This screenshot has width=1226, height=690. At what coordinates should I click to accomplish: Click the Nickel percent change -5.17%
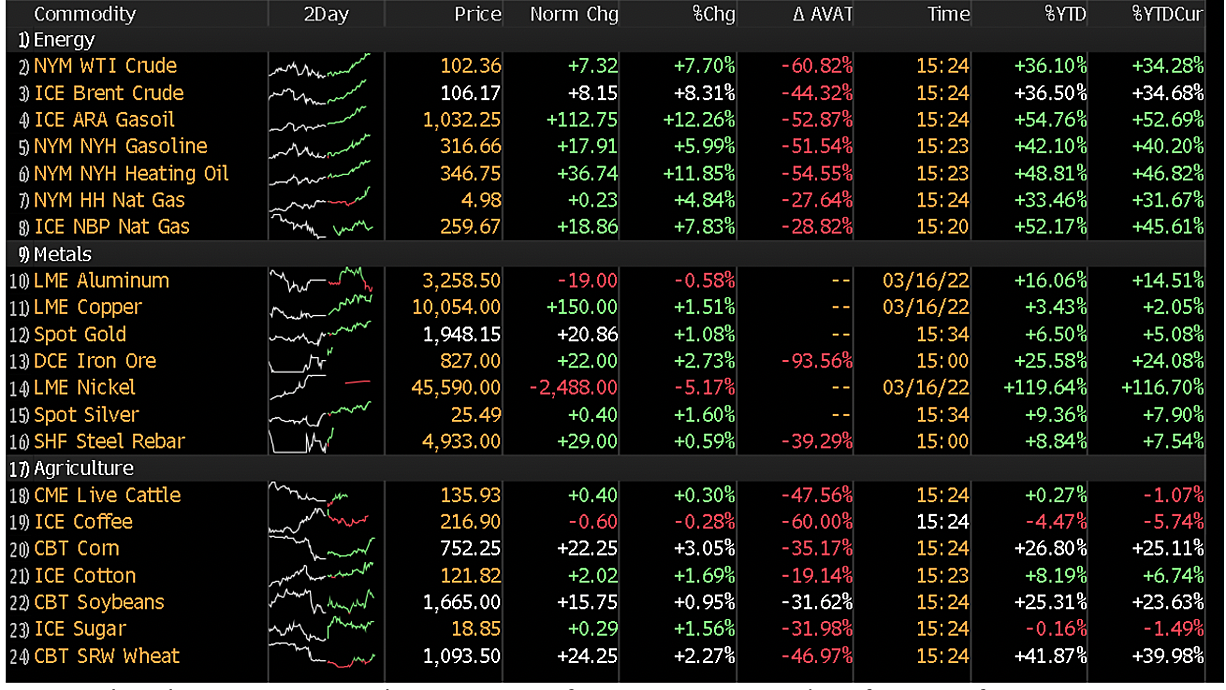(x=704, y=388)
